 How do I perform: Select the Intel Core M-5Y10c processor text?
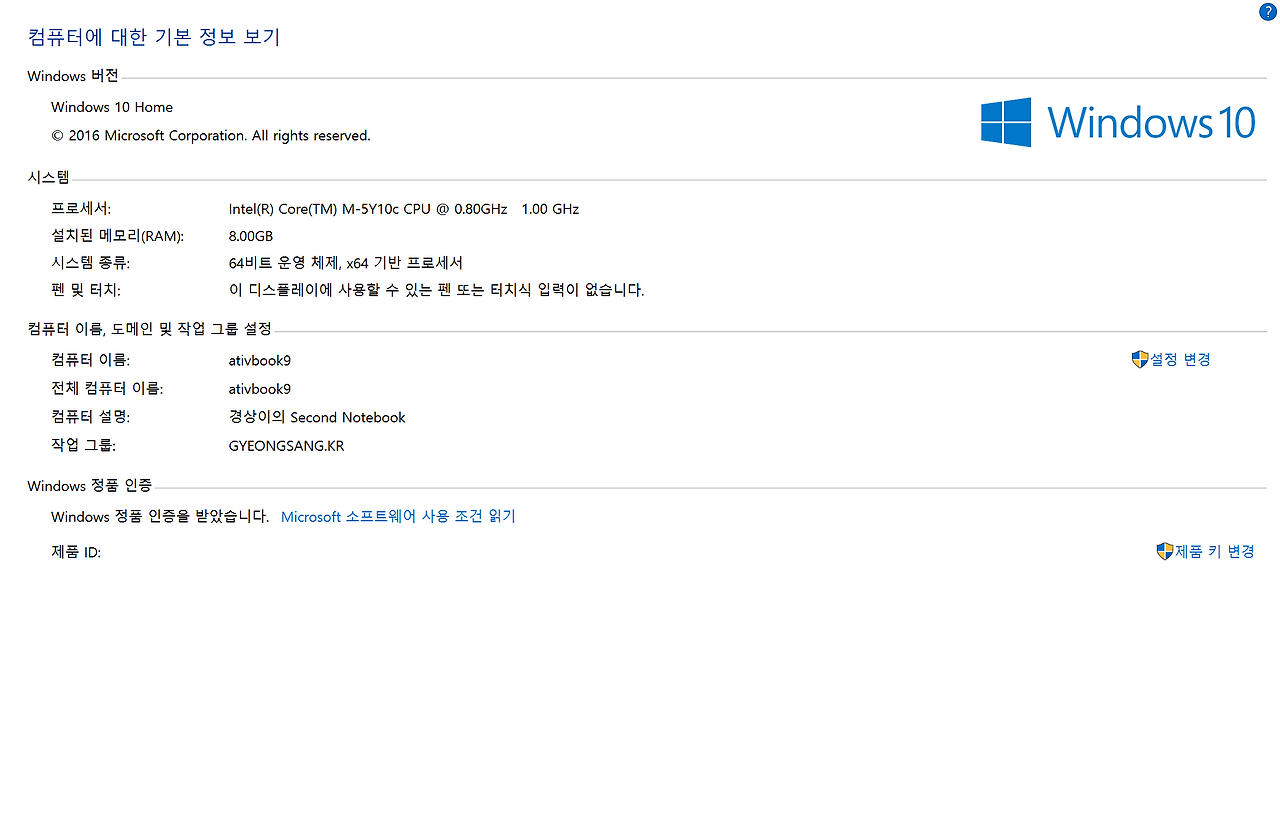coord(404,208)
